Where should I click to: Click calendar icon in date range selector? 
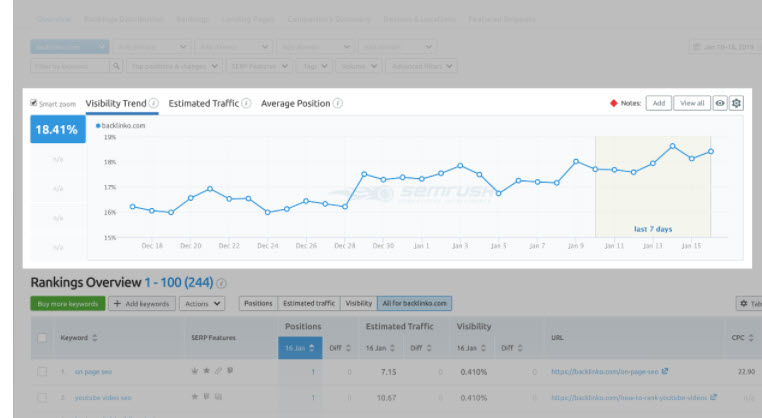click(696, 47)
